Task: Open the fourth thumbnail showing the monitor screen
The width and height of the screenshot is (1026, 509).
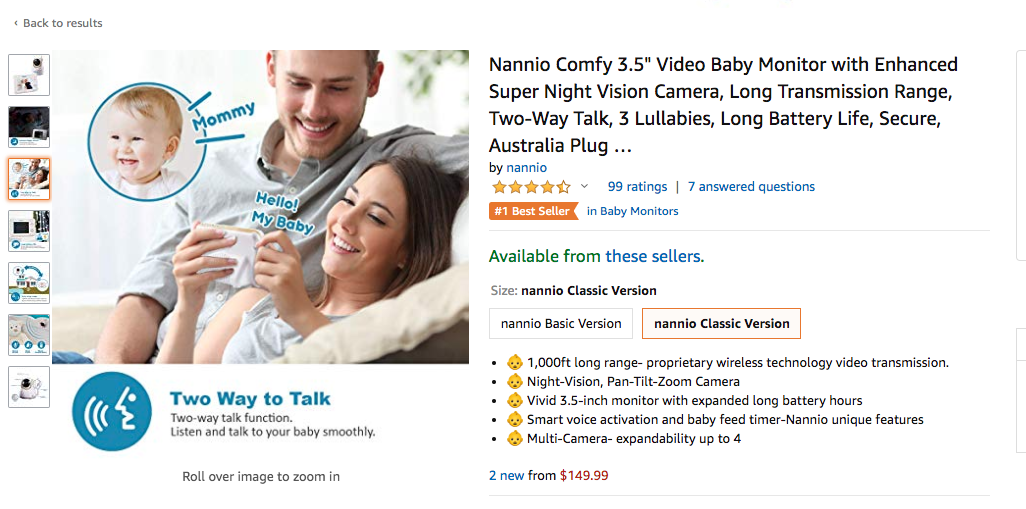Action: click(x=29, y=231)
